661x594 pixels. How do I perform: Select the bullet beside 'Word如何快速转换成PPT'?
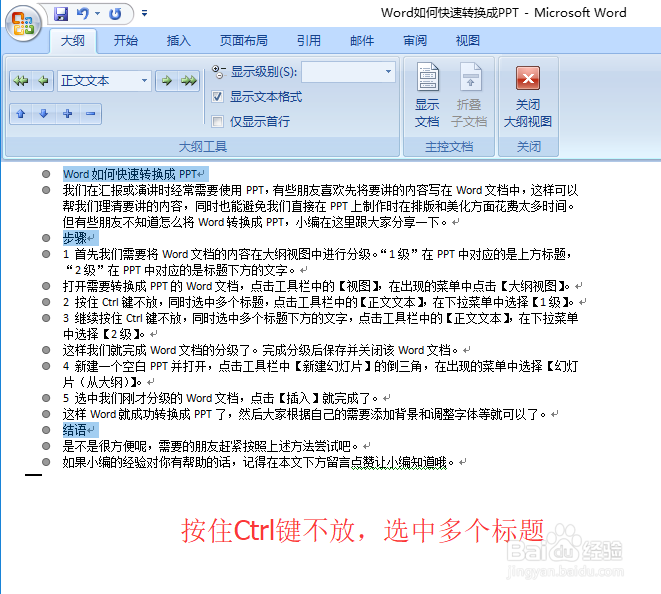pos(46,174)
